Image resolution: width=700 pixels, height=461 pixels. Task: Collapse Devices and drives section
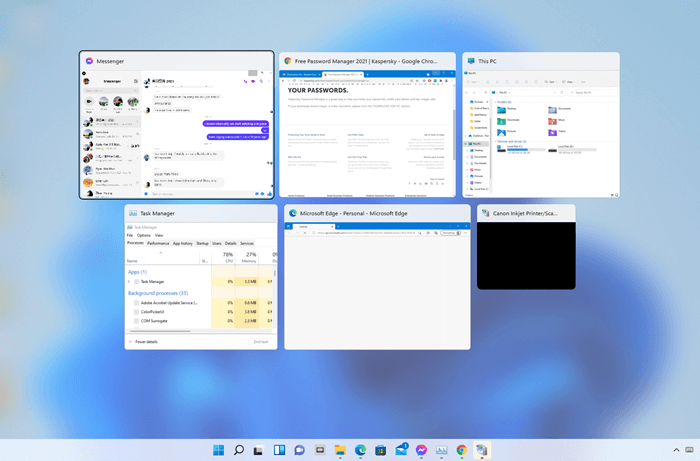coord(495,141)
